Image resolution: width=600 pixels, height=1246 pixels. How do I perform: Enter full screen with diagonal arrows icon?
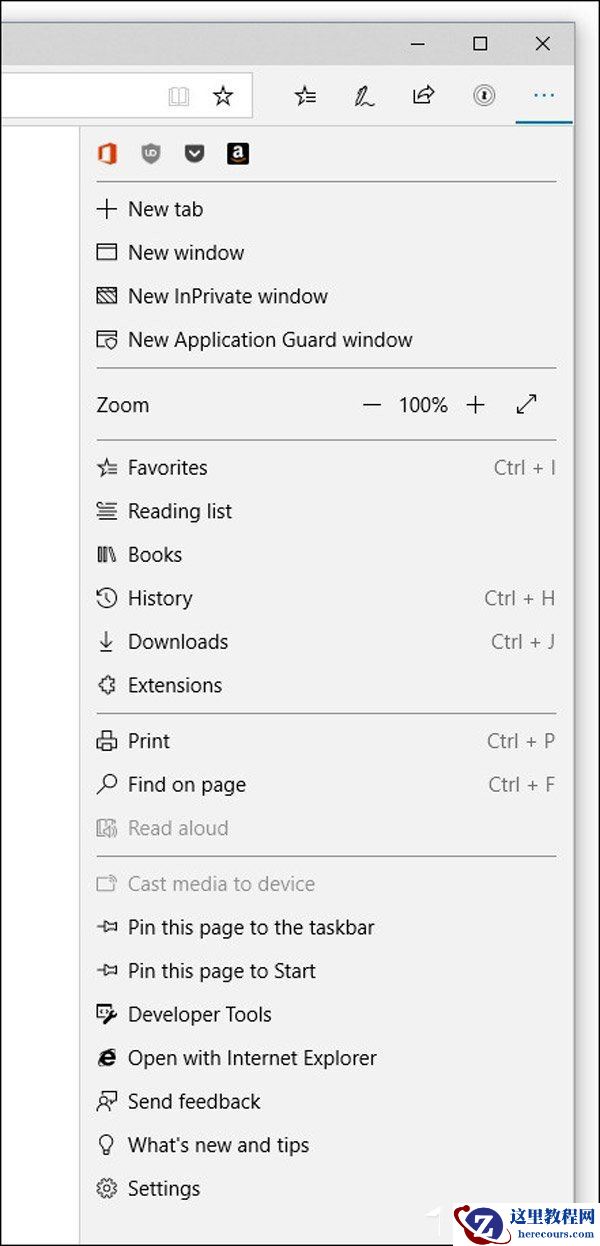pos(527,404)
